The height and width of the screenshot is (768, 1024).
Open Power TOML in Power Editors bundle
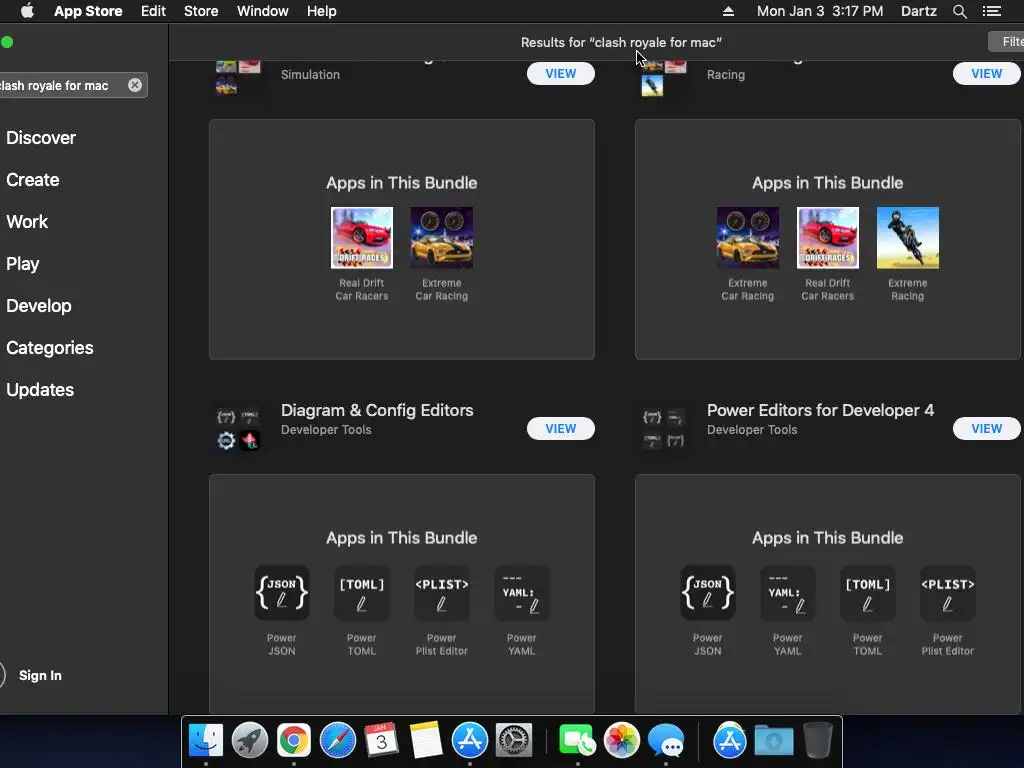(x=867, y=592)
